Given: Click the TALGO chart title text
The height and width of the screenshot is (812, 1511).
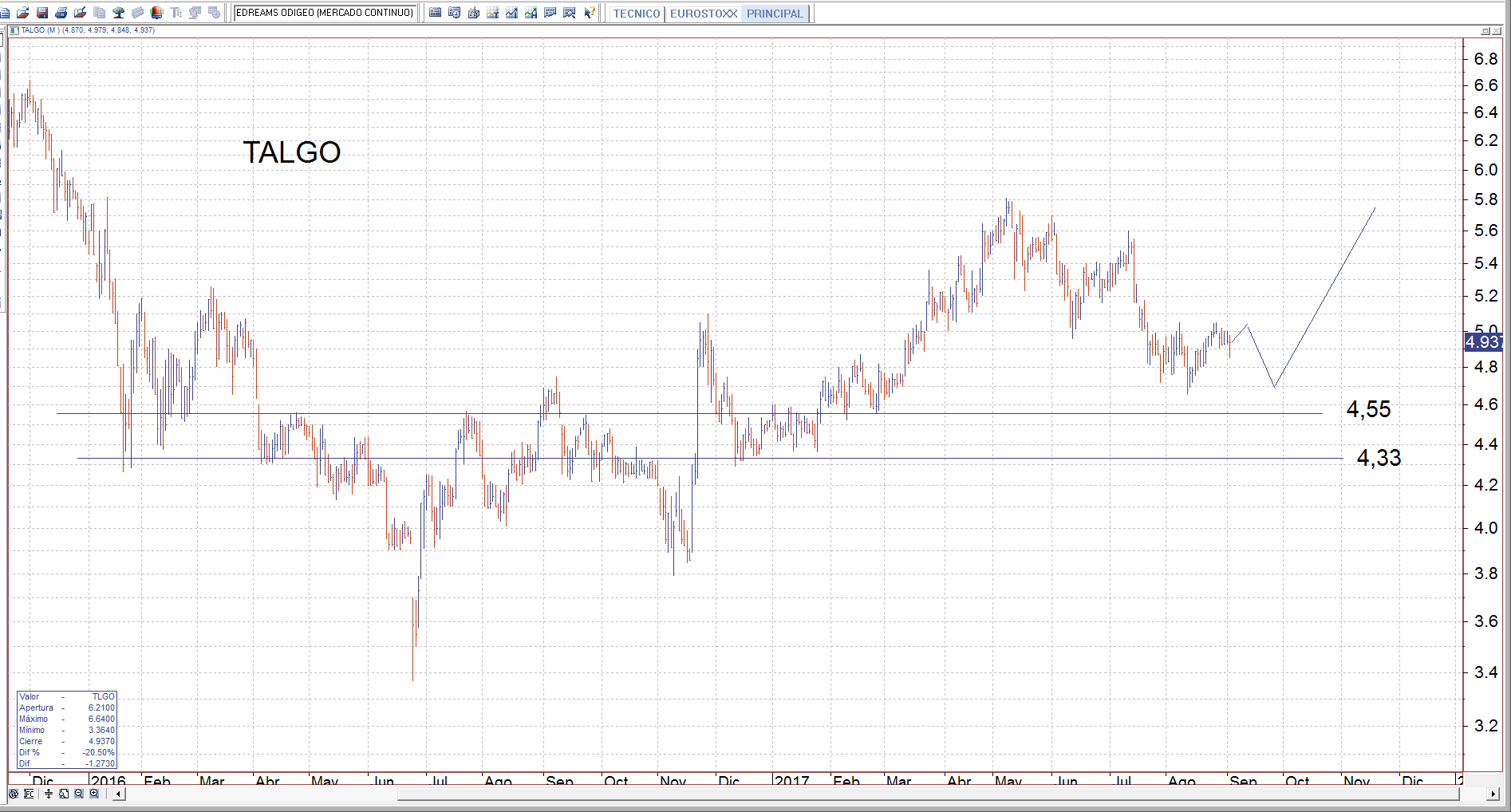Looking at the screenshot, I should click(291, 152).
